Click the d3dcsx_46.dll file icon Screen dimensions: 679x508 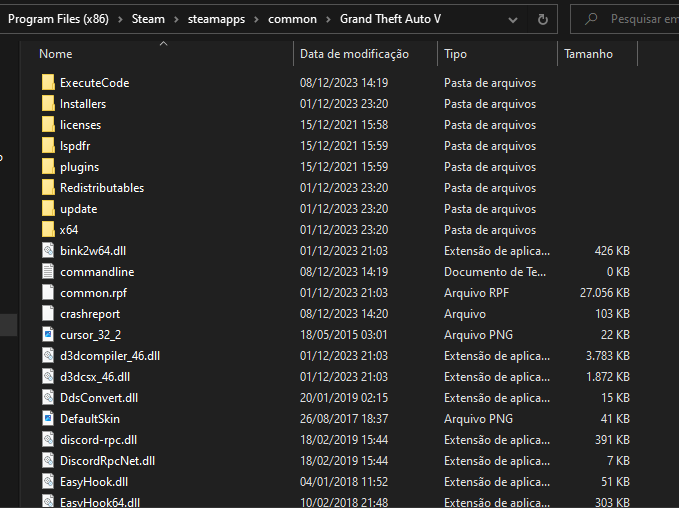48,376
